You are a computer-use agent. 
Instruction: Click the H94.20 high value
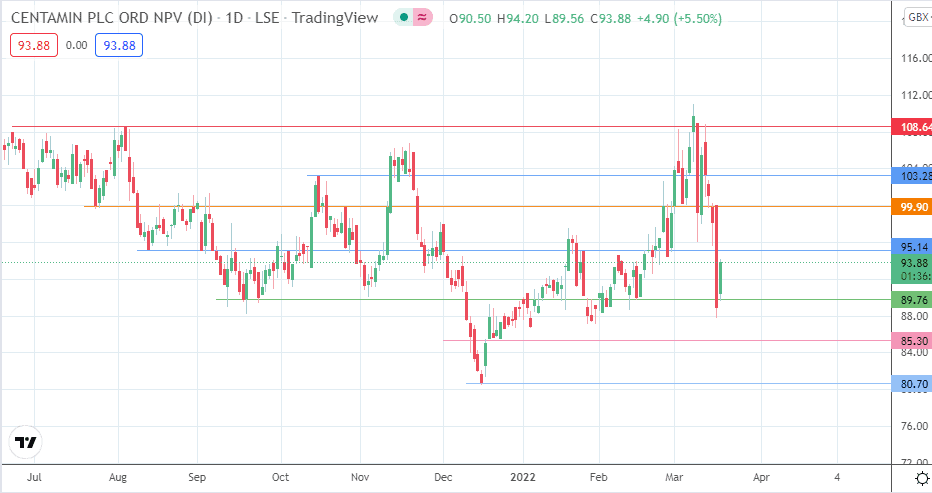coord(517,18)
